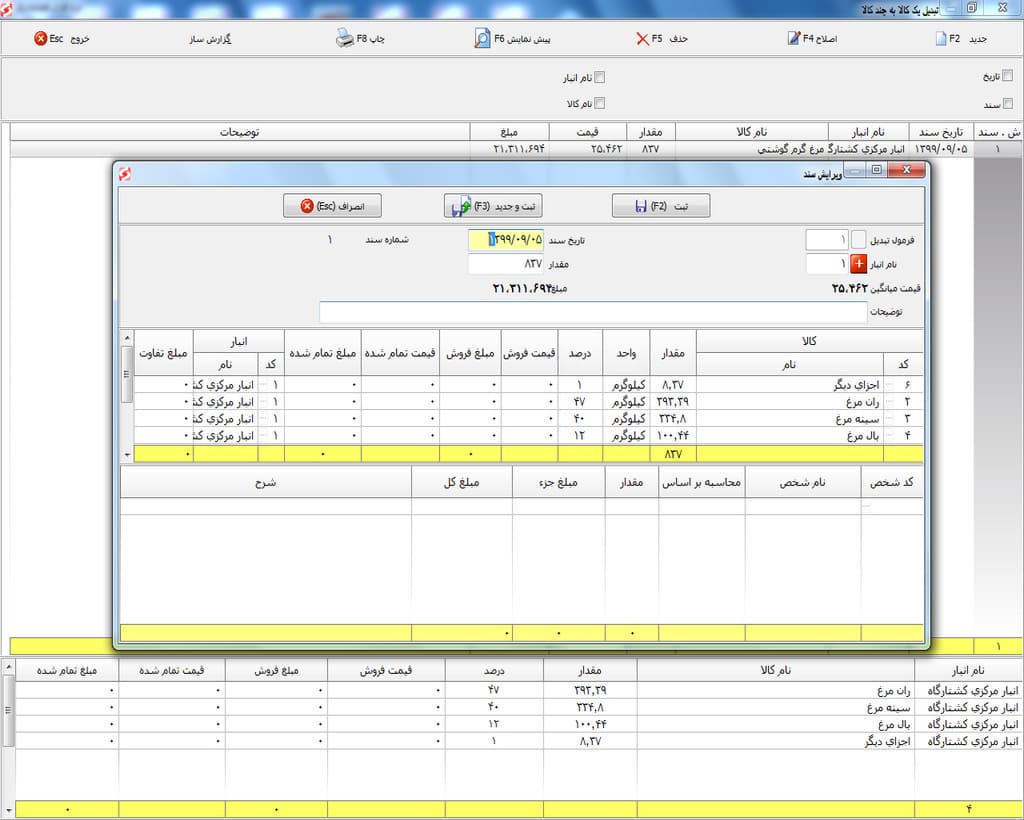The height and width of the screenshot is (820, 1024).
Task: Click the bottom grid vertical scrollbar handle
Action: 8,711
